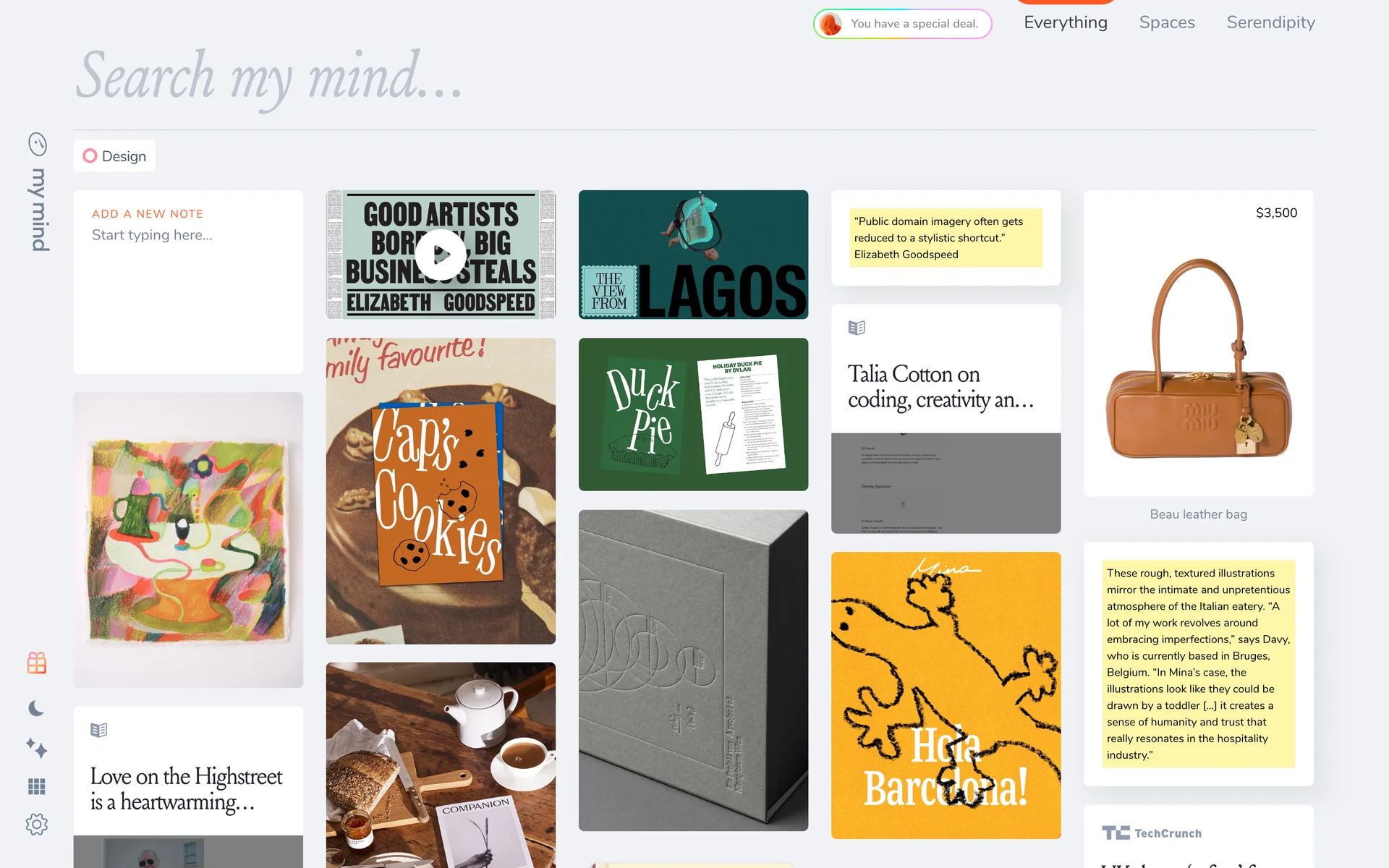Open the grid view icon in sidebar
Image resolution: width=1389 pixels, height=868 pixels.
pos(37,786)
